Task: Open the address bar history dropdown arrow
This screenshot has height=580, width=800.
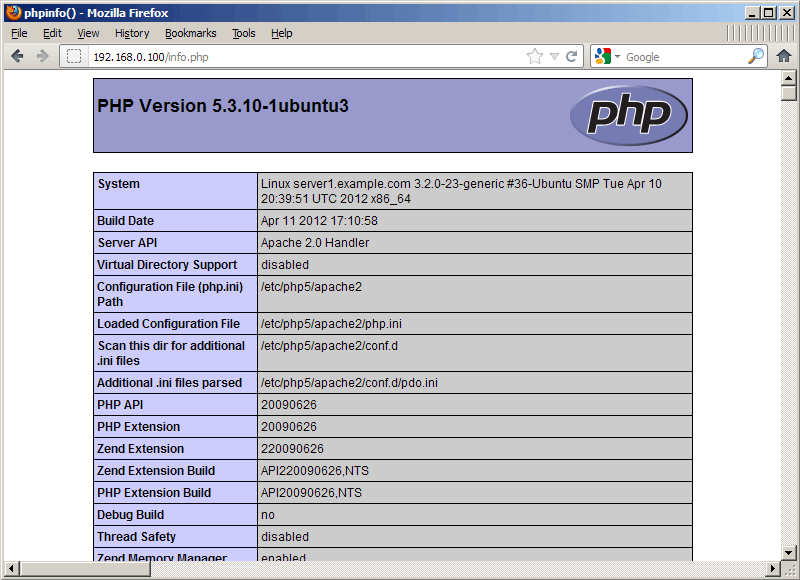Action: pyautogui.click(x=555, y=56)
